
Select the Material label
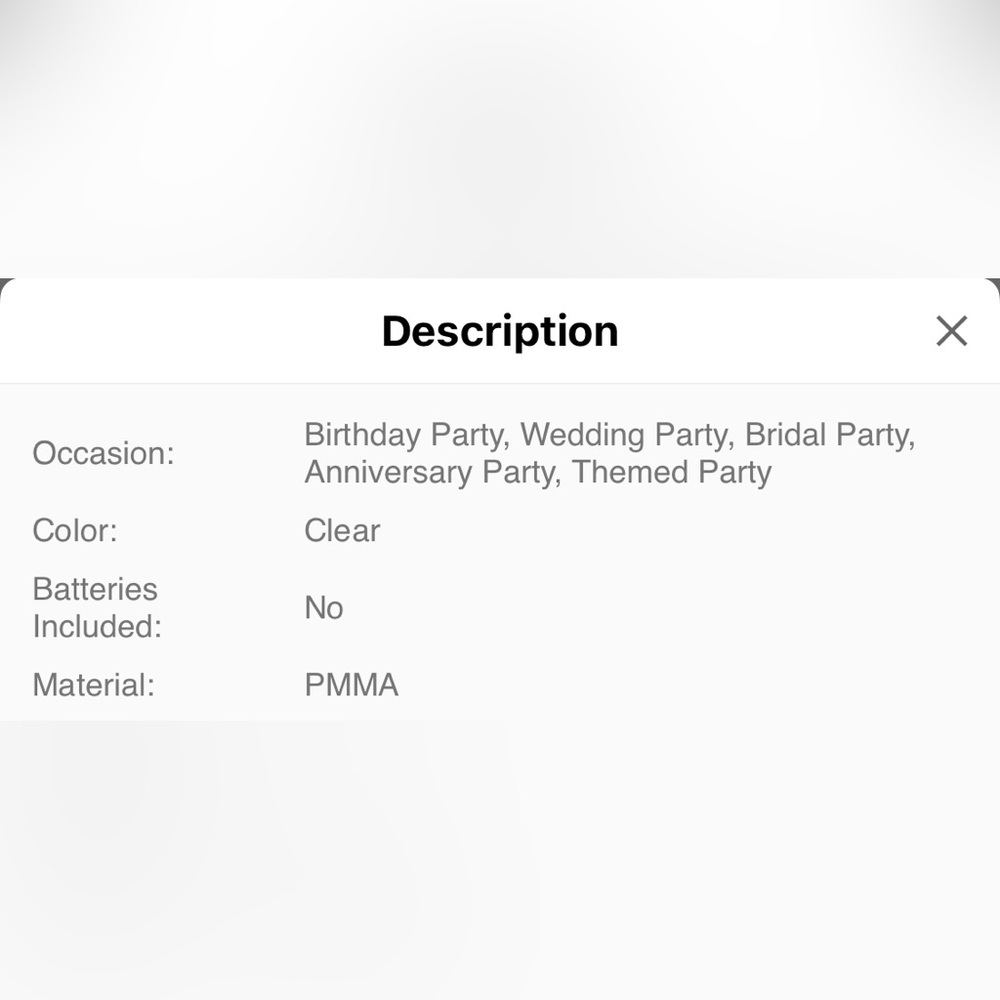pos(94,685)
